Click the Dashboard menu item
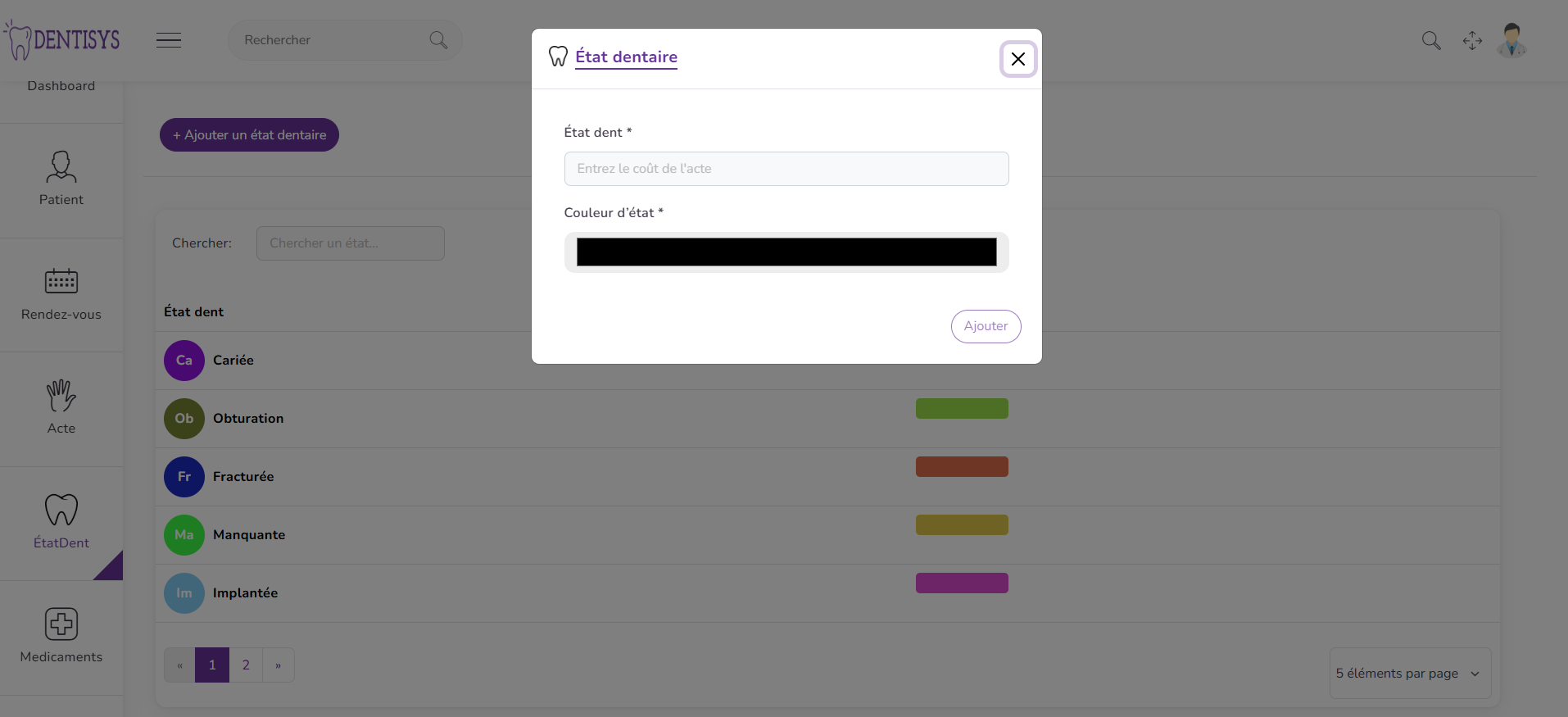1568x717 pixels. point(61,86)
